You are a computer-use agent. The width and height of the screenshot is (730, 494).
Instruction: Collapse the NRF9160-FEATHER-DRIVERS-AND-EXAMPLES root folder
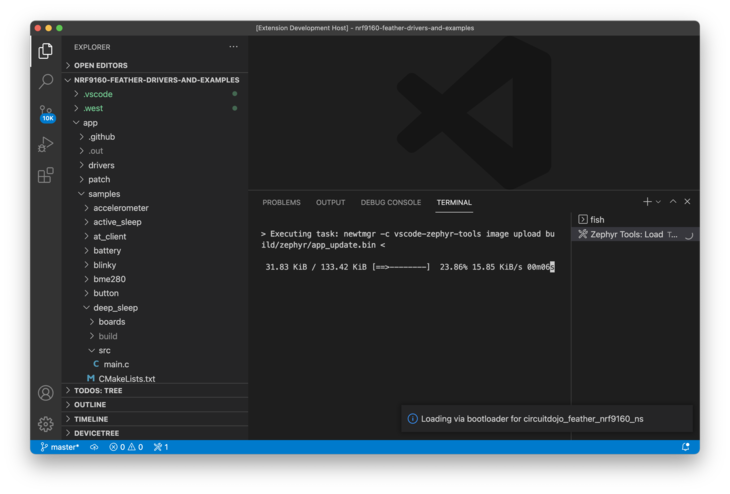pyautogui.click(x=155, y=80)
